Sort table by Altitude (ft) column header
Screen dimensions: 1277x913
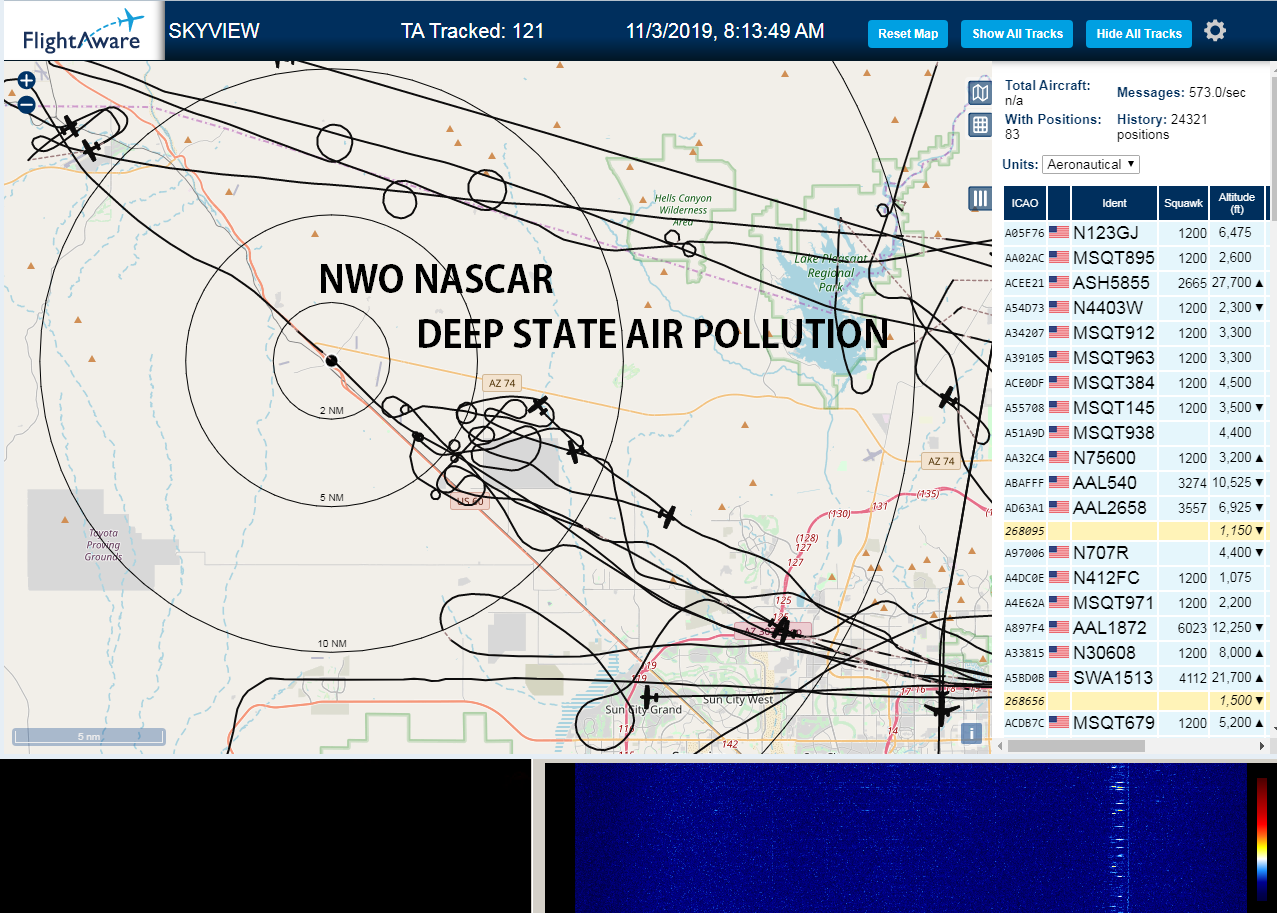click(x=1237, y=203)
